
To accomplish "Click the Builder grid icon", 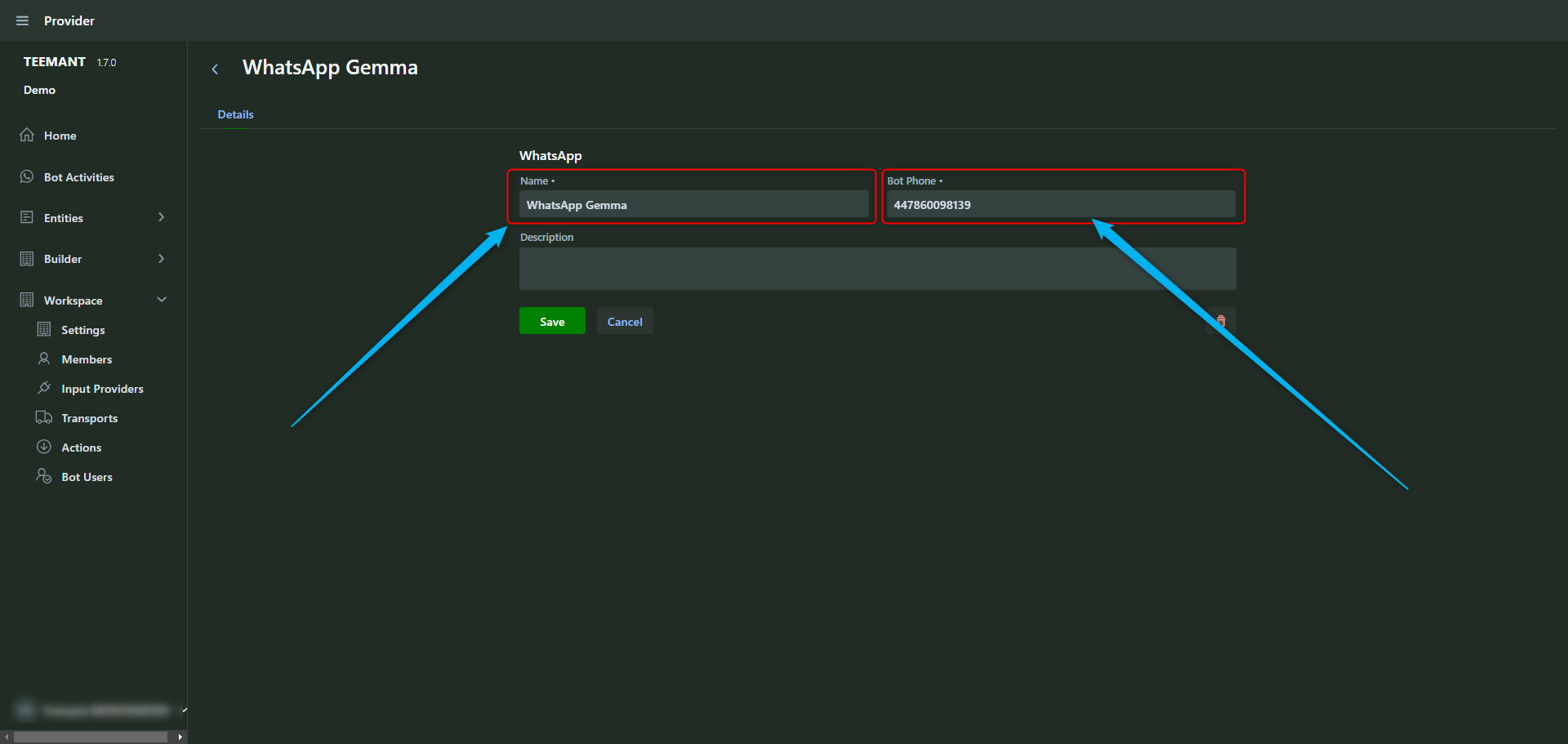I will coord(27,259).
